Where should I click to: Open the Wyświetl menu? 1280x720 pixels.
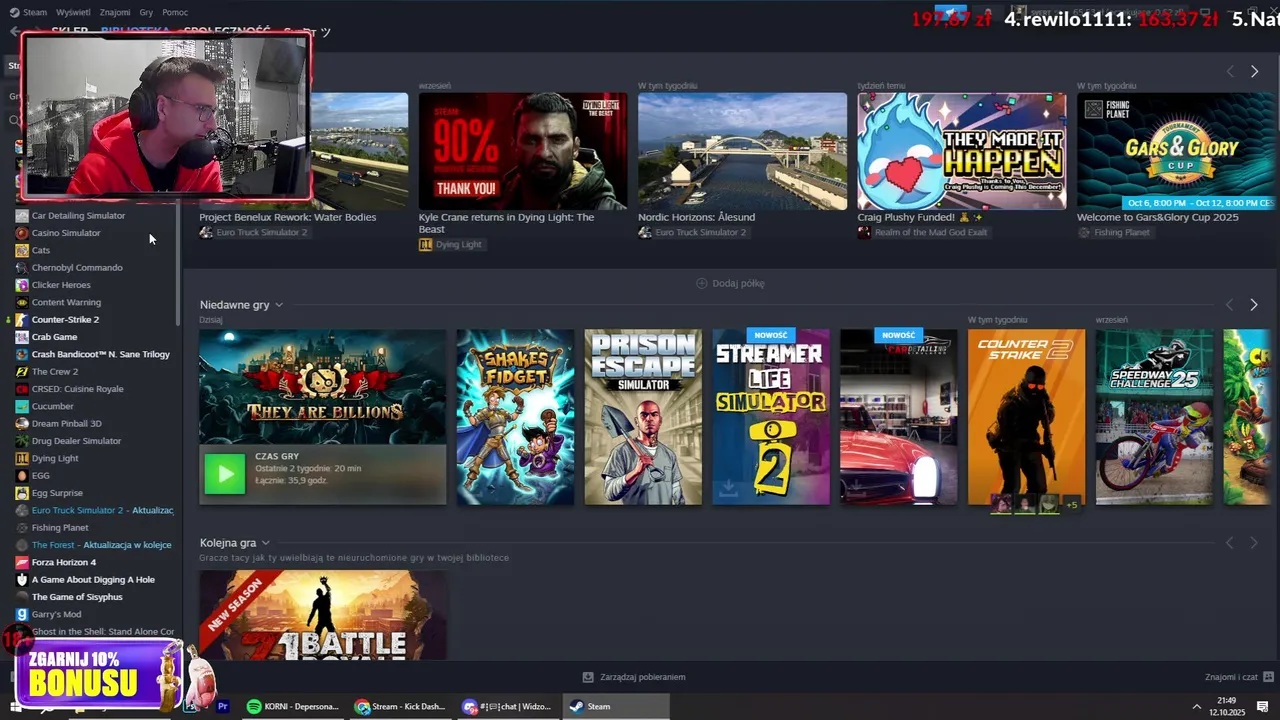coord(73,12)
